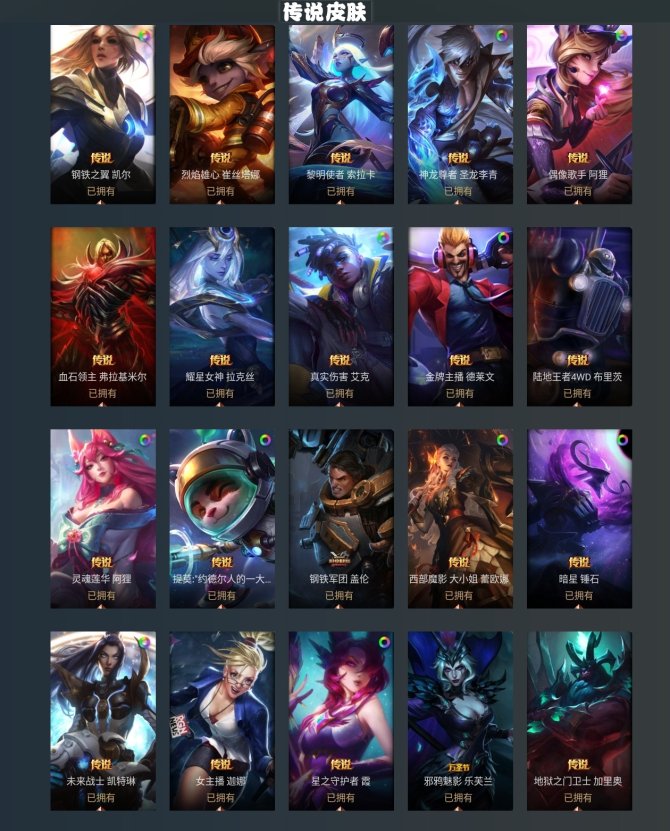Open 邪鸦魅影 乐芙兰 skin card
The width and height of the screenshot is (670, 831).
tap(460, 721)
